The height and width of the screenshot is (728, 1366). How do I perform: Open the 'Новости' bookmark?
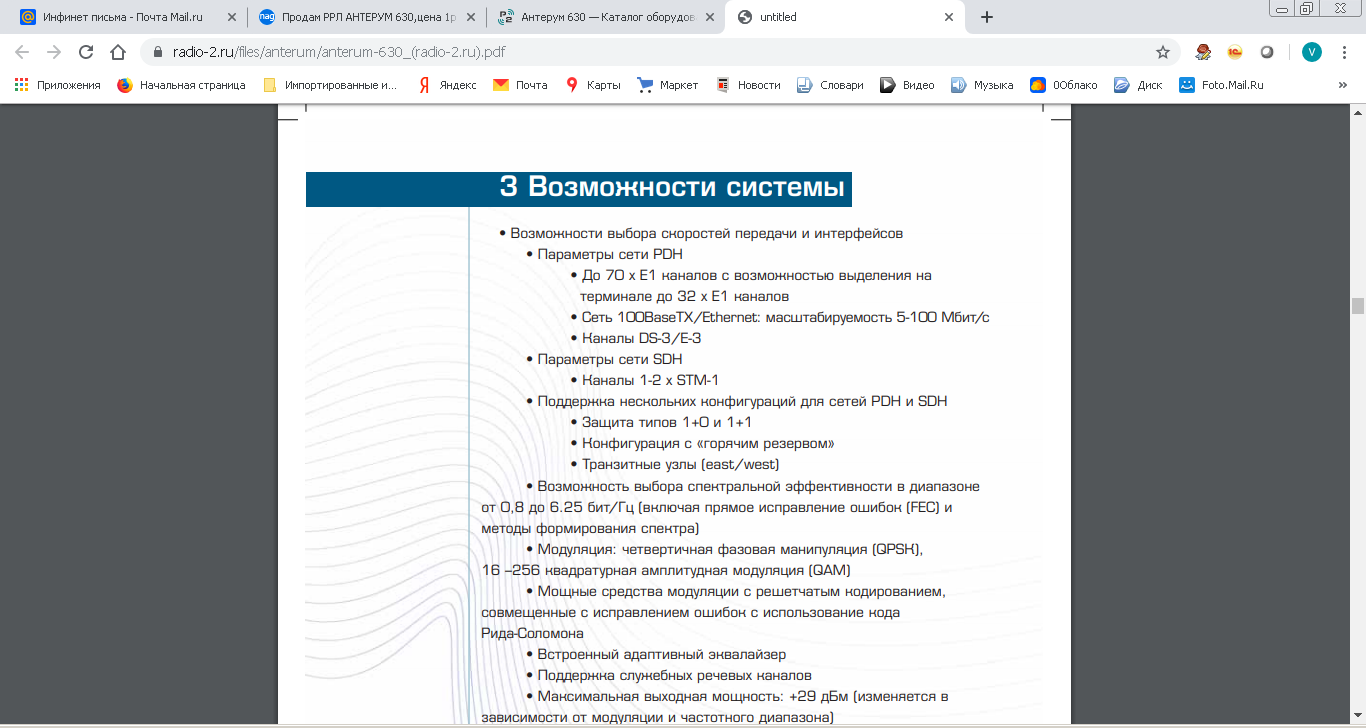[x=748, y=85]
